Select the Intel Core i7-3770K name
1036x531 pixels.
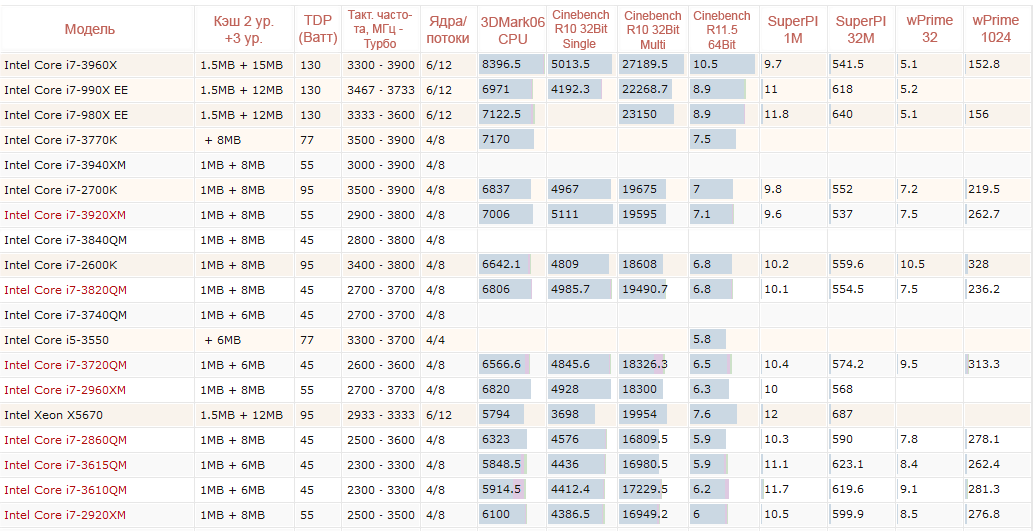point(61,140)
